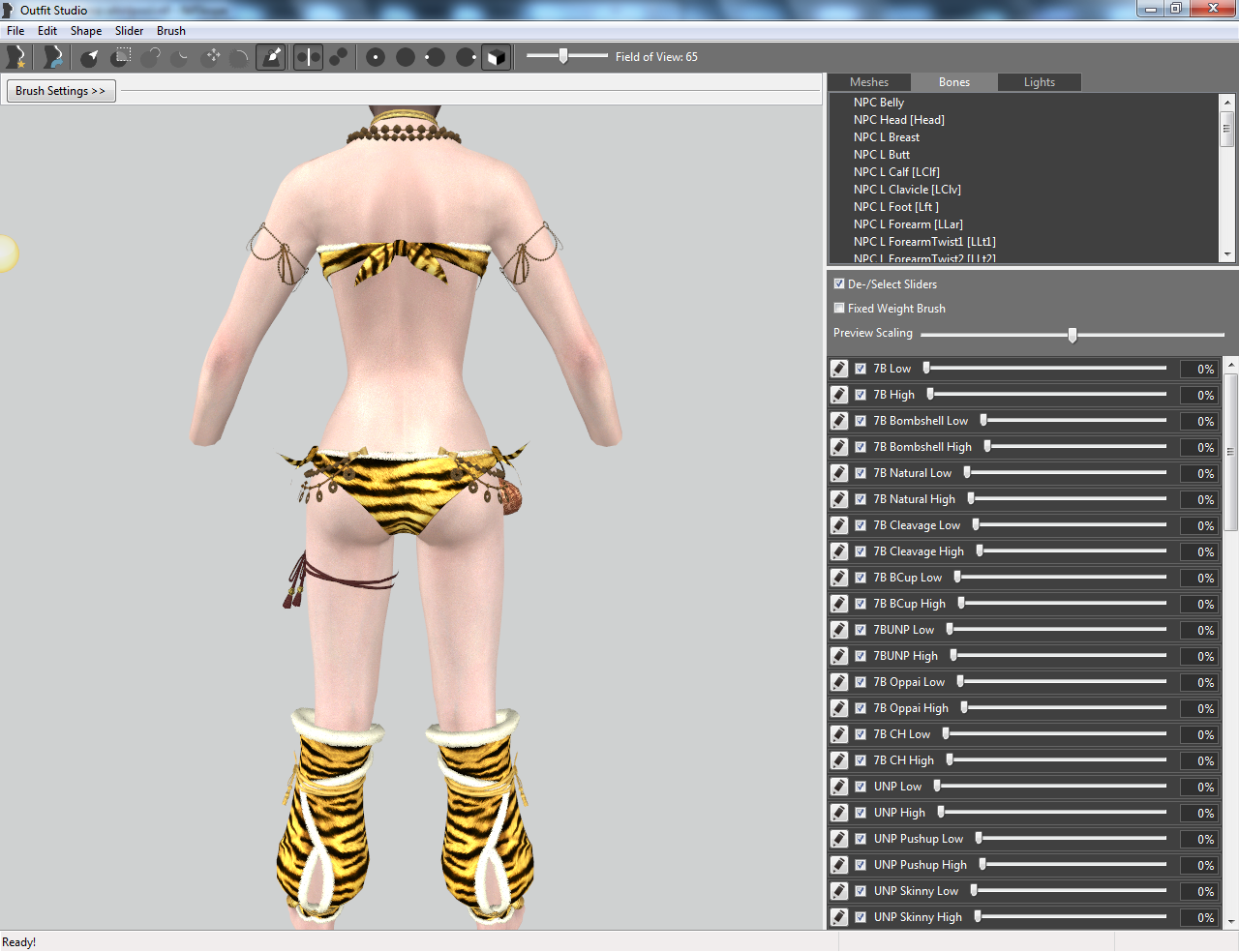Image resolution: width=1239 pixels, height=952 pixels.
Task: Select the NPC Belly bone
Action: coord(879,103)
